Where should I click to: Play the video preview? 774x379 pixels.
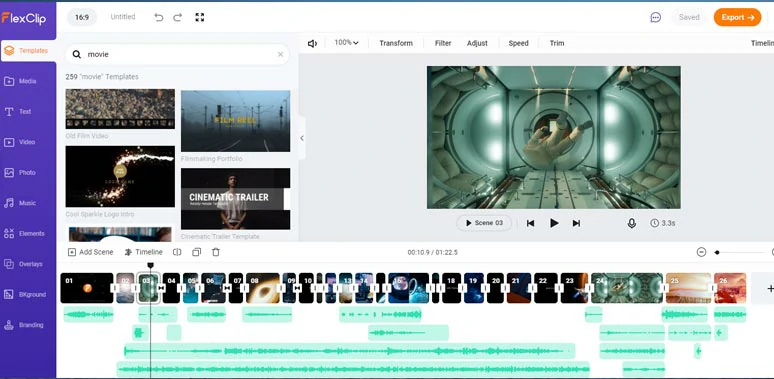[554, 223]
